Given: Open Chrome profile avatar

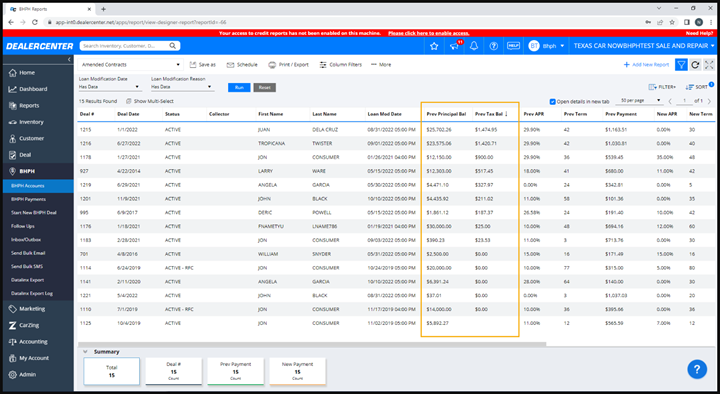Looking at the screenshot, I should pos(699,22).
